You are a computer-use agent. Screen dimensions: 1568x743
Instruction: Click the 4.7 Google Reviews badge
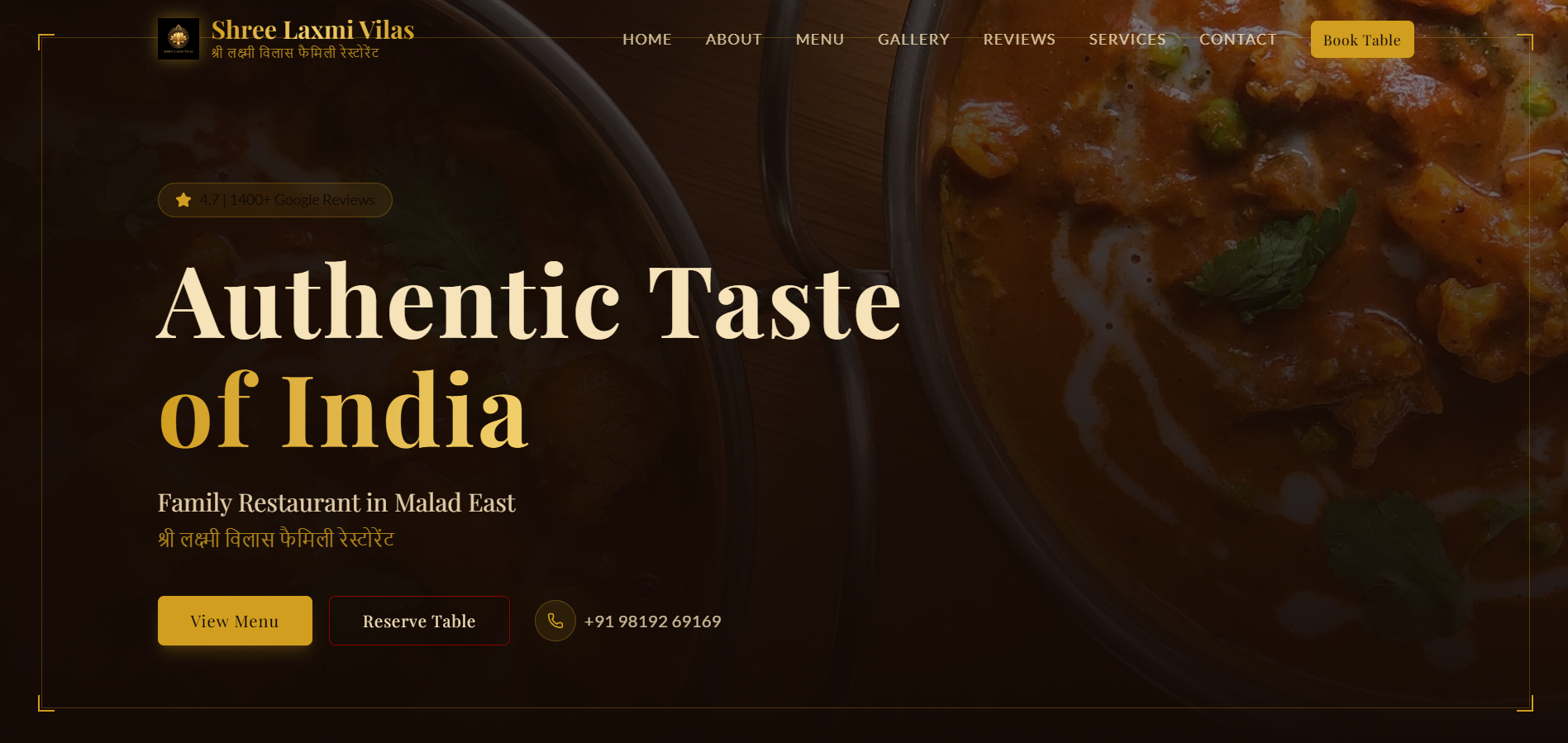click(x=275, y=200)
